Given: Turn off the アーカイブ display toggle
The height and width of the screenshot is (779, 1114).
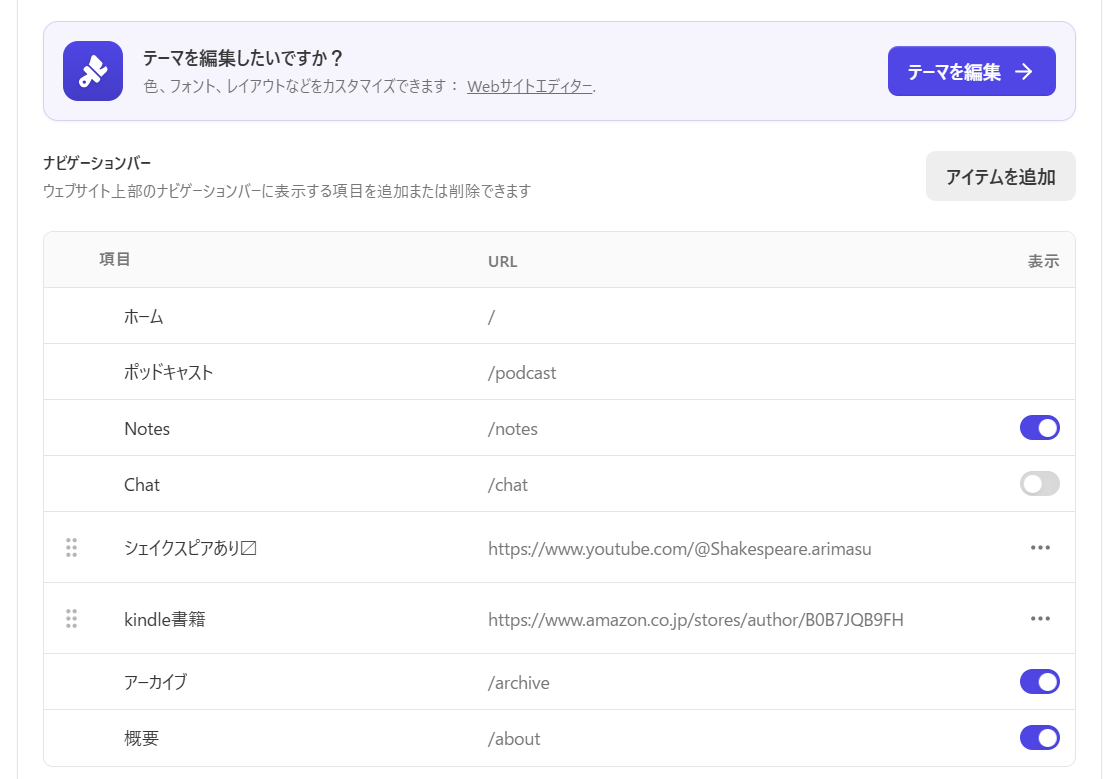Looking at the screenshot, I should [x=1039, y=682].
